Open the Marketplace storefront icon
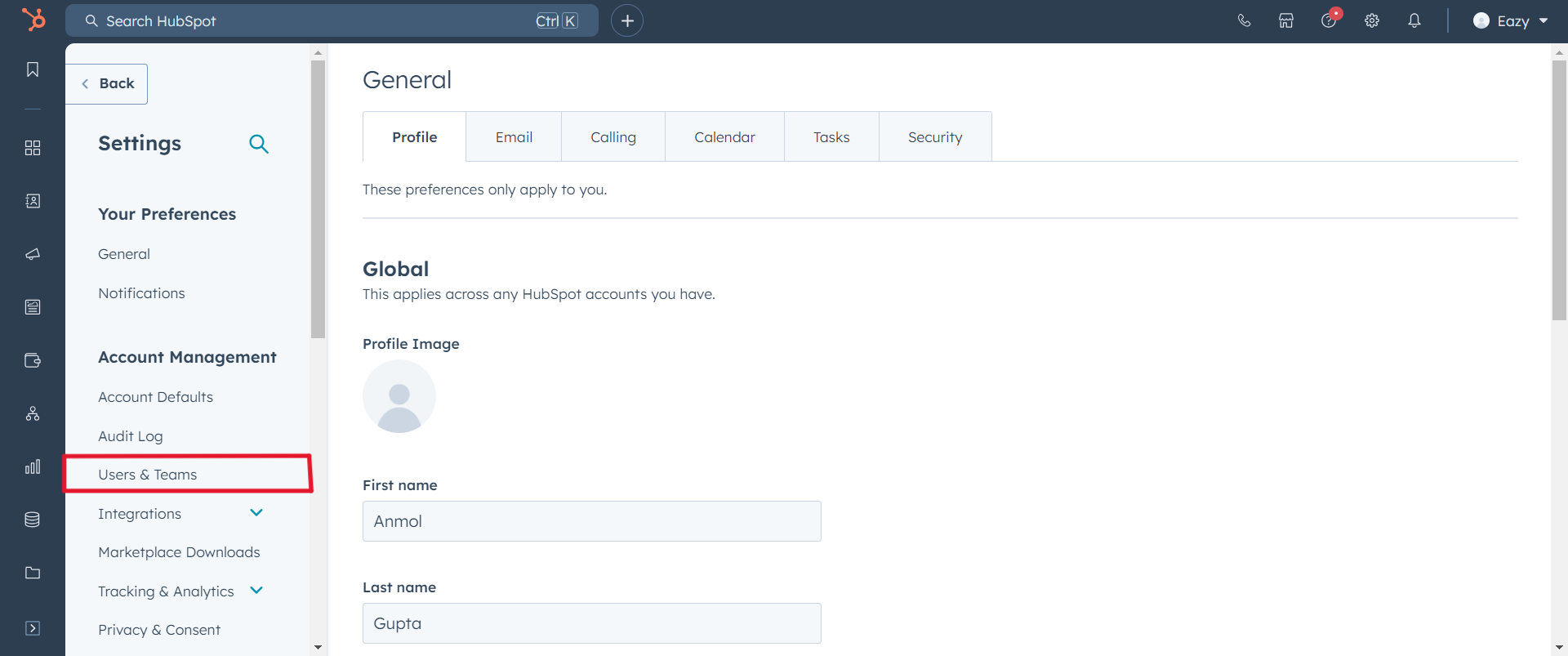 (x=1286, y=20)
